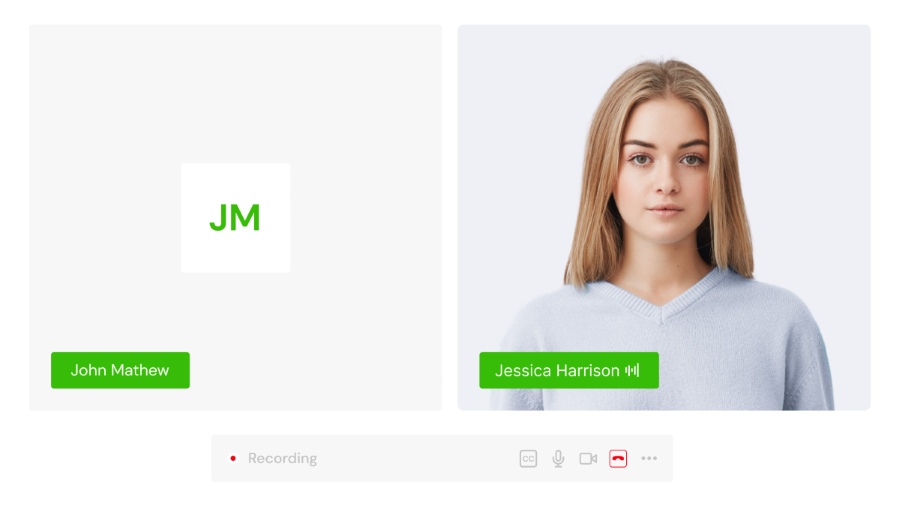Image resolution: width=900 pixels, height=506 pixels.
Task: Select Jessica Harrison's video tile
Action: [664, 217]
